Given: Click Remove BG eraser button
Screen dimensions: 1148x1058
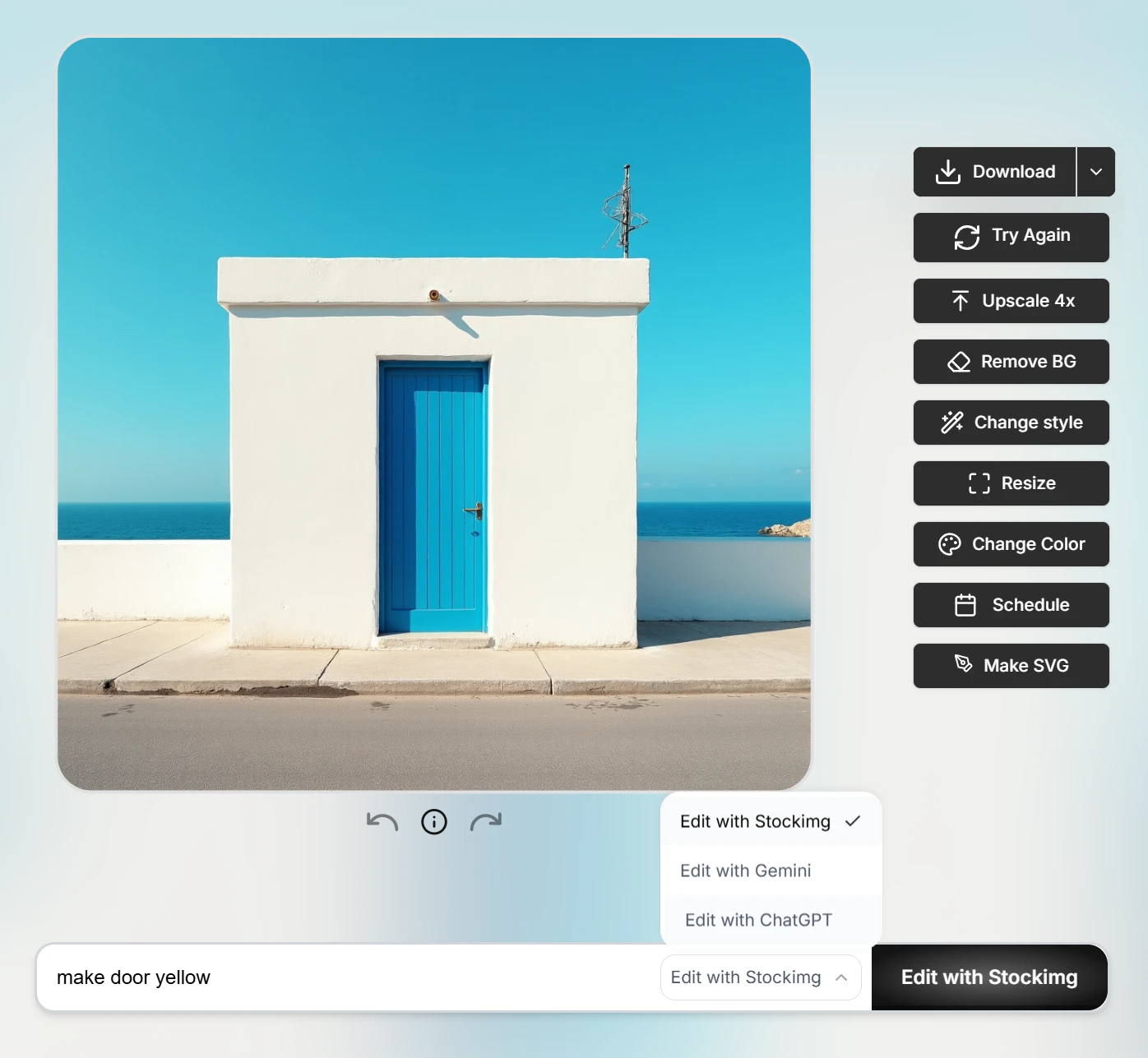Looking at the screenshot, I should 1011,362.
